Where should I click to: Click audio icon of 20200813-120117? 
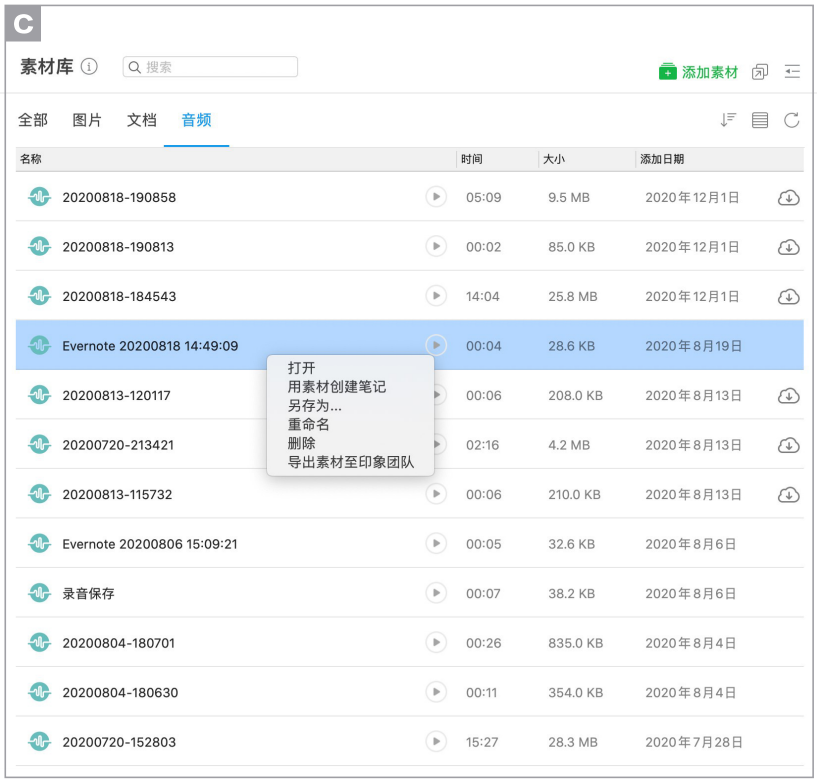point(40,395)
